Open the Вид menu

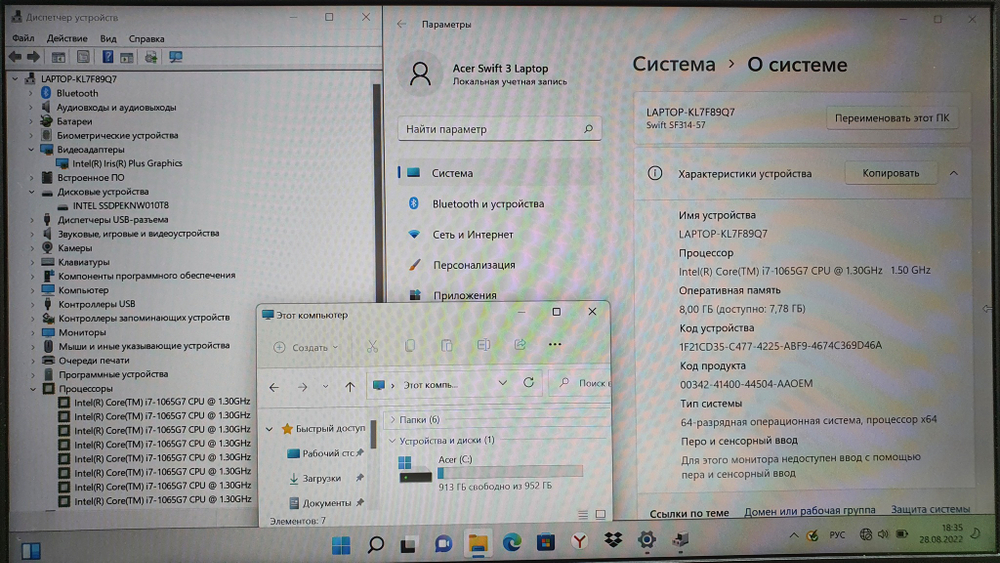coord(108,38)
